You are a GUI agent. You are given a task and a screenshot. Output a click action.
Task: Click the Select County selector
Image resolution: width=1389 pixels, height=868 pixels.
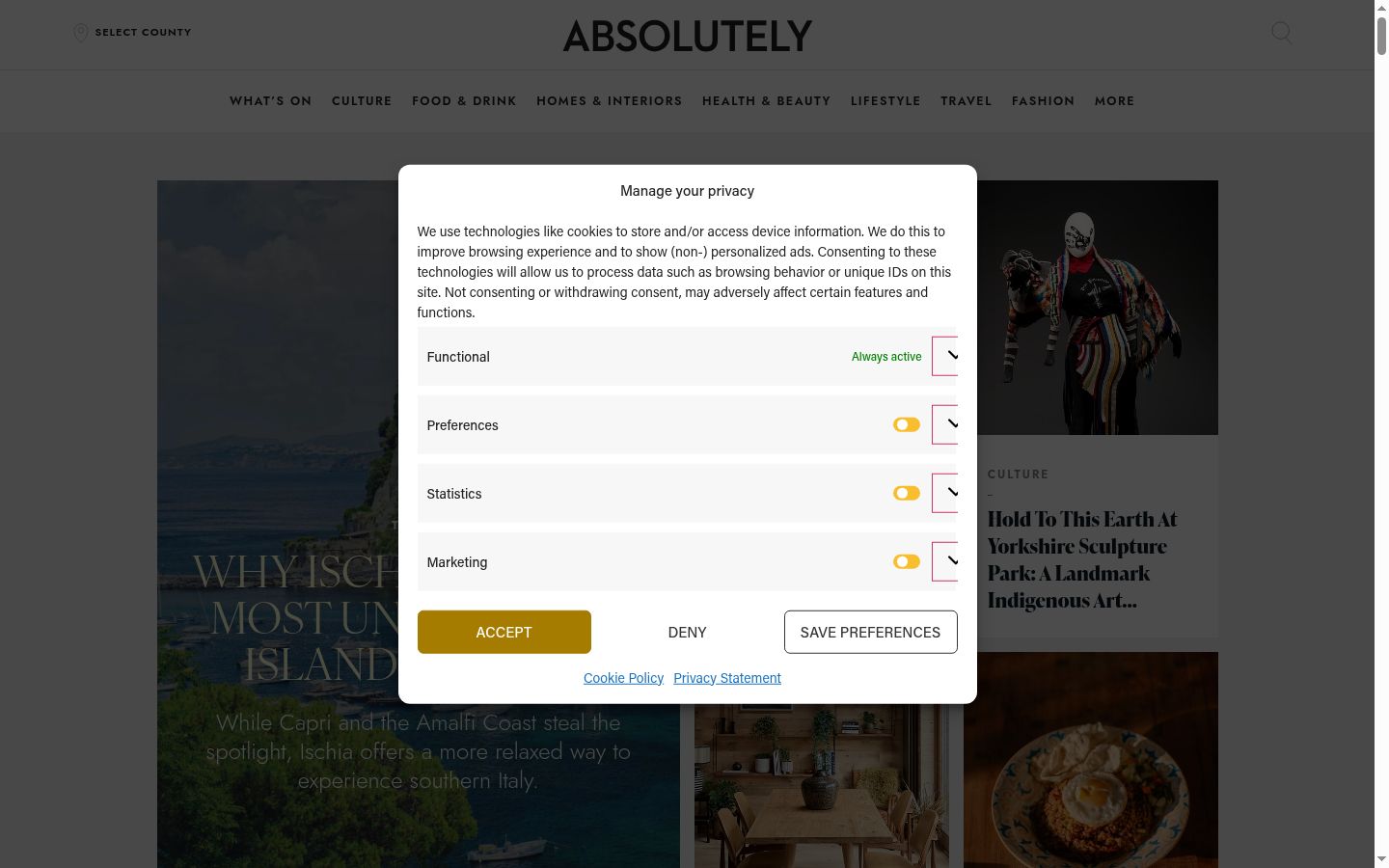[x=132, y=33]
